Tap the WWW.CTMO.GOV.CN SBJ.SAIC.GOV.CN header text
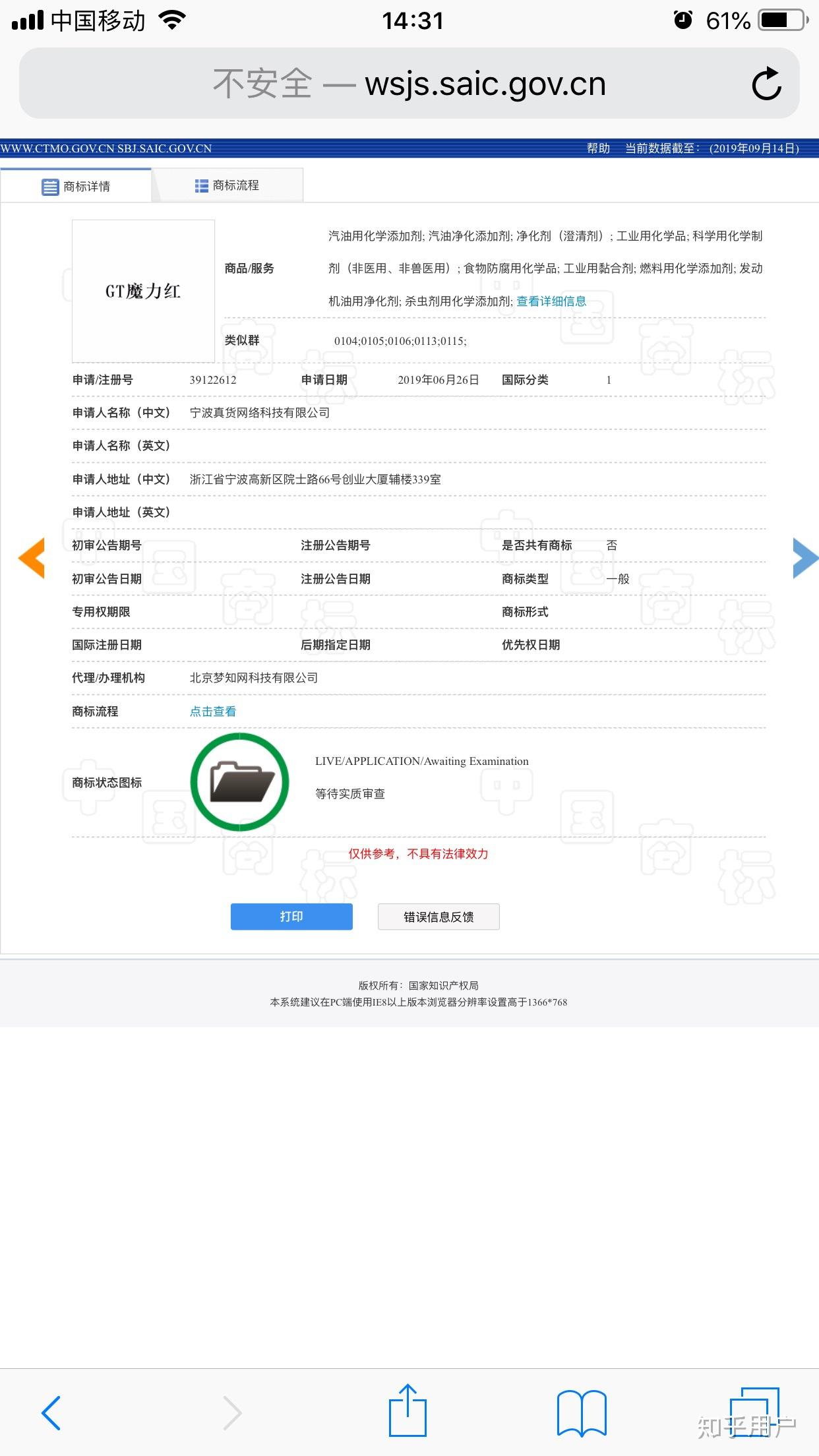This screenshot has width=819, height=1456. click(106, 148)
